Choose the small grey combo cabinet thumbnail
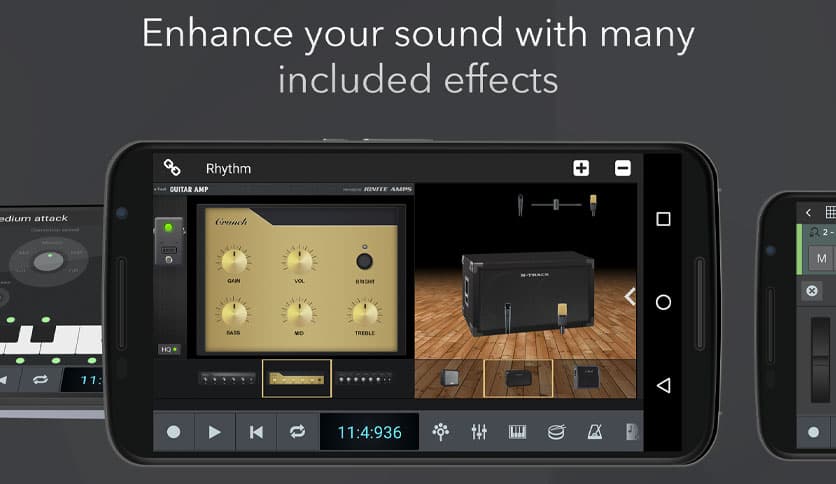The image size is (836, 484). click(x=450, y=378)
